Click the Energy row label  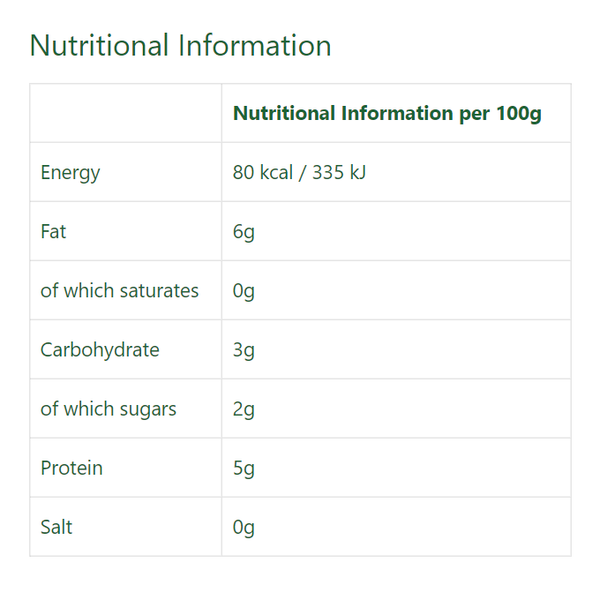click(70, 173)
